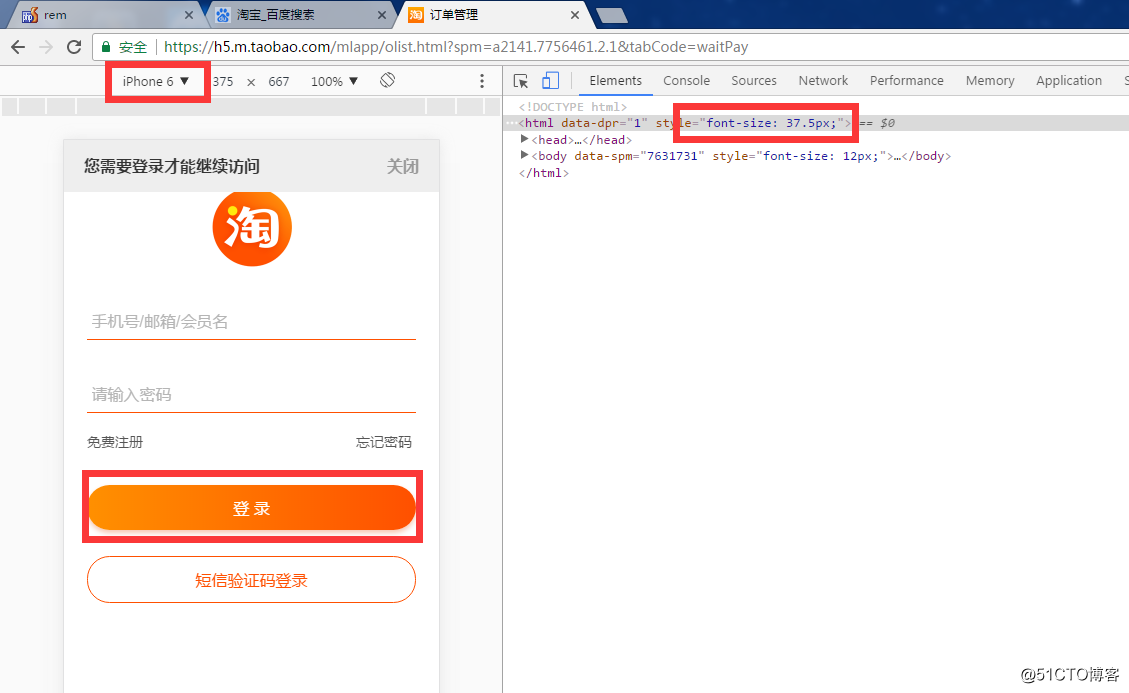
Task: Open the device toolbar three-dot options
Action: [482, 81]
